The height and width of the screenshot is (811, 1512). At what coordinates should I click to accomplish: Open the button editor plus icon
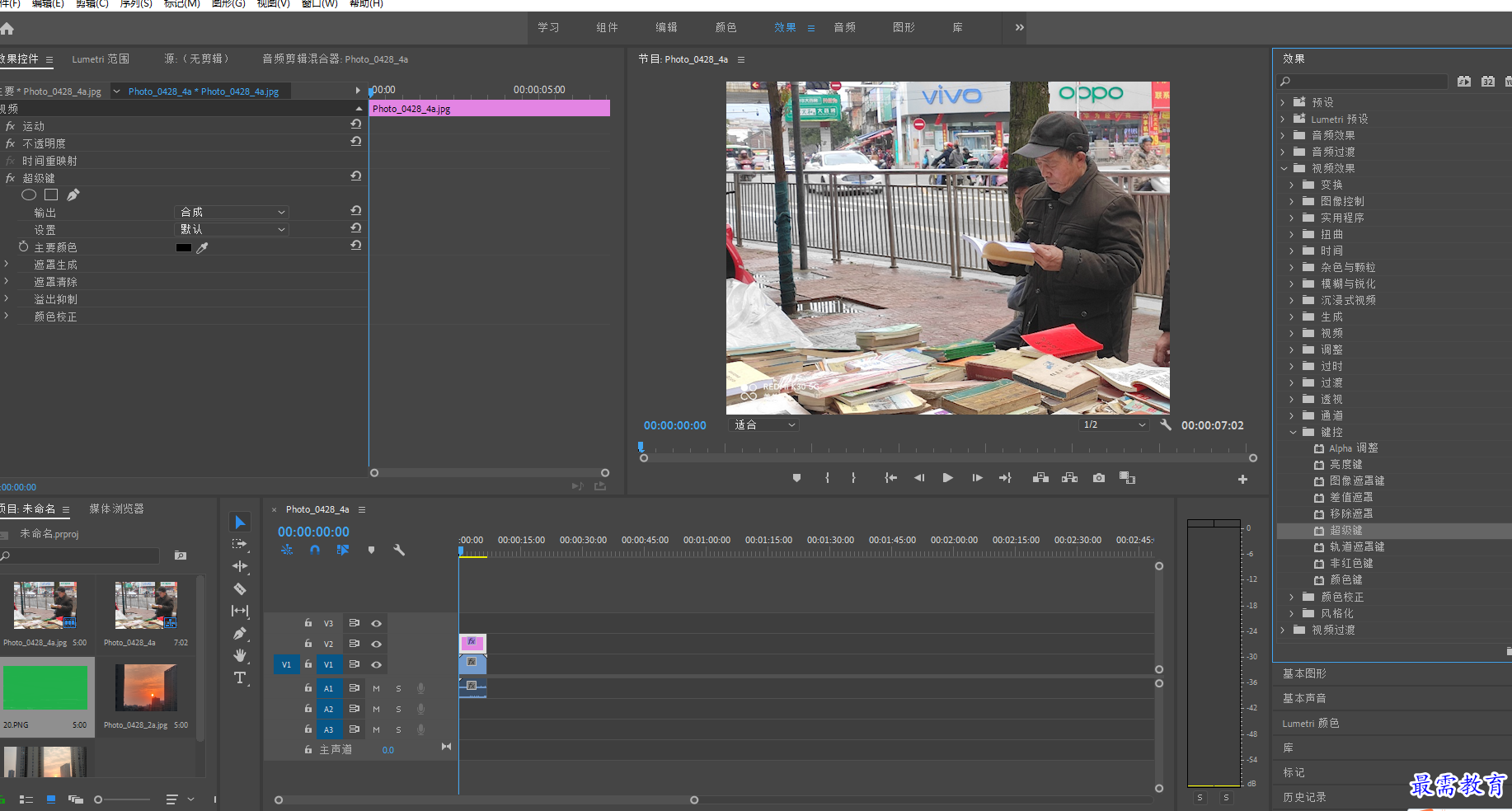1242,479
